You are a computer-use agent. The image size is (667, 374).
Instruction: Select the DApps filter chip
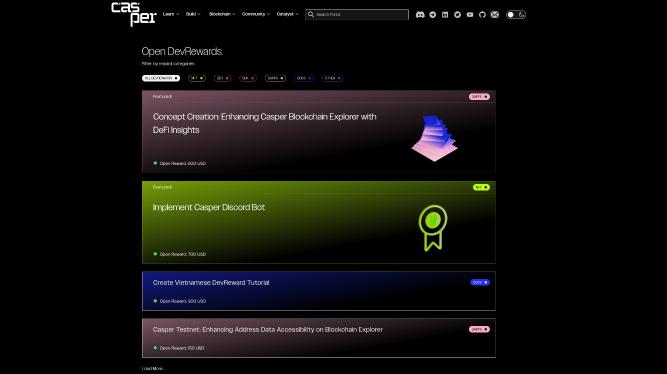click(275, 78)
